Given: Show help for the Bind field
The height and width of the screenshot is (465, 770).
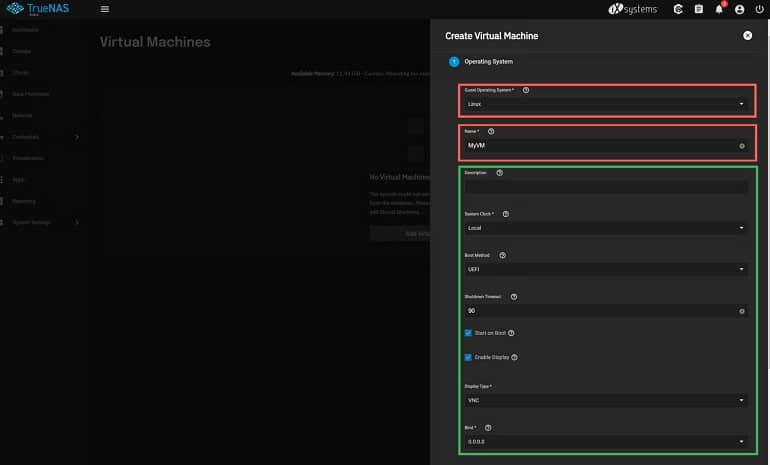Looking at the screenshot, I should point(488,428).
